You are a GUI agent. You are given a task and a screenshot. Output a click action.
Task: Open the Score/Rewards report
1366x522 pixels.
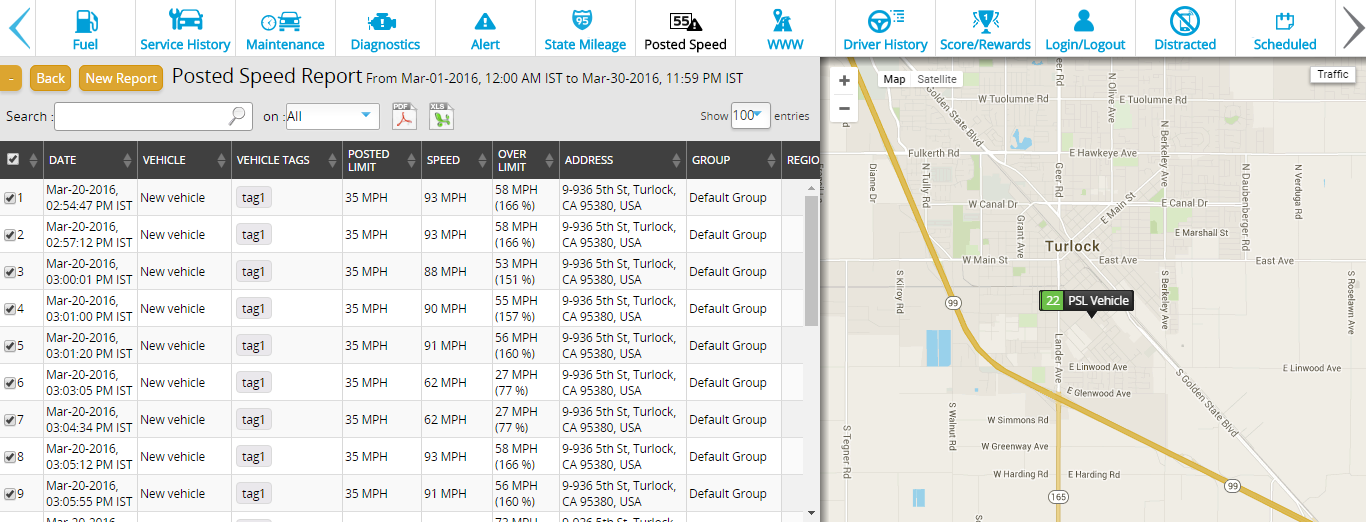click(985, 28)
